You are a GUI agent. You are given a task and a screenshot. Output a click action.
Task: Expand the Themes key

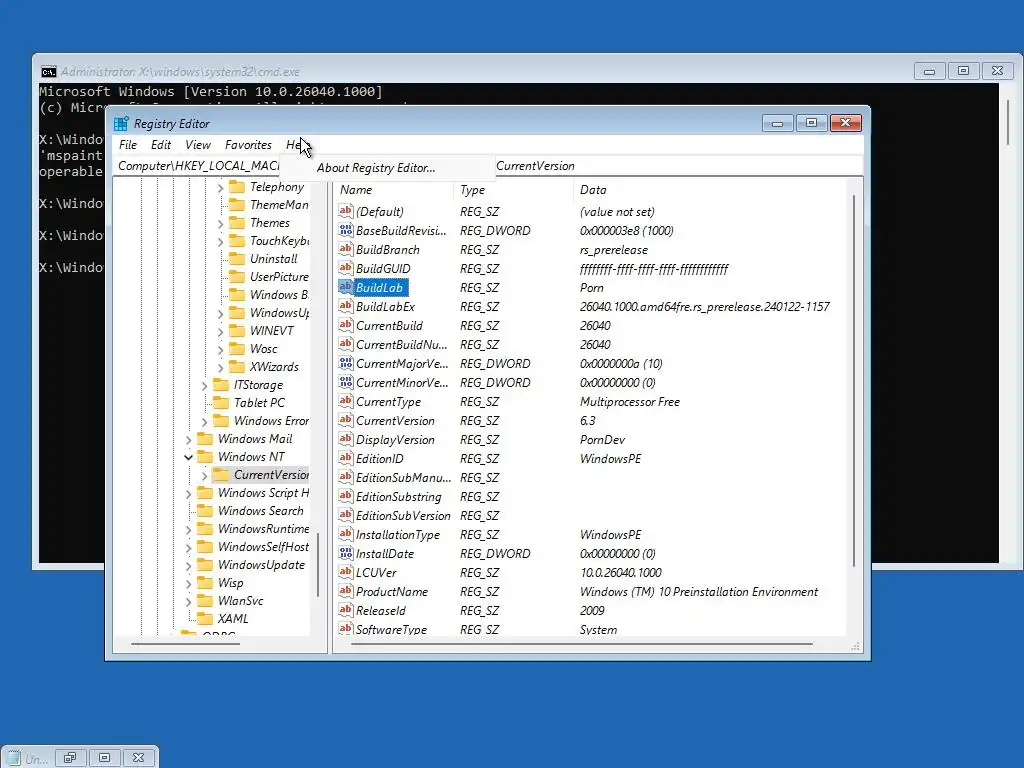tap(220, 224)
